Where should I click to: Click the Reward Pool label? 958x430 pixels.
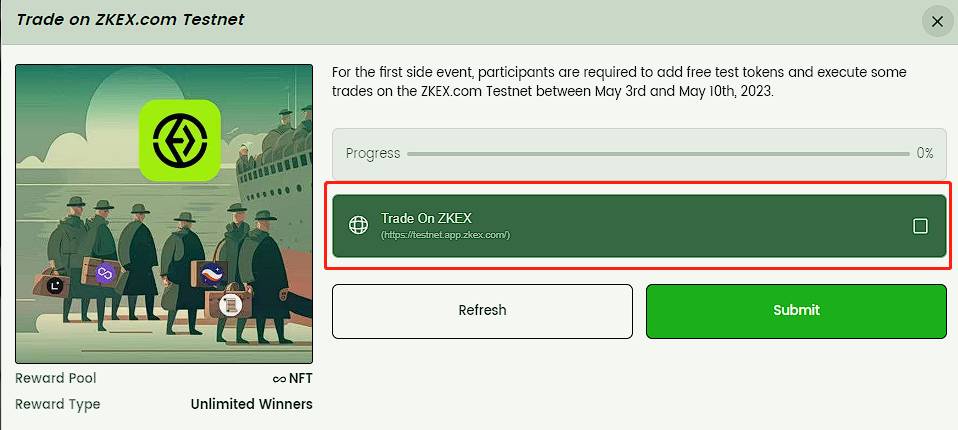point(56,379)
